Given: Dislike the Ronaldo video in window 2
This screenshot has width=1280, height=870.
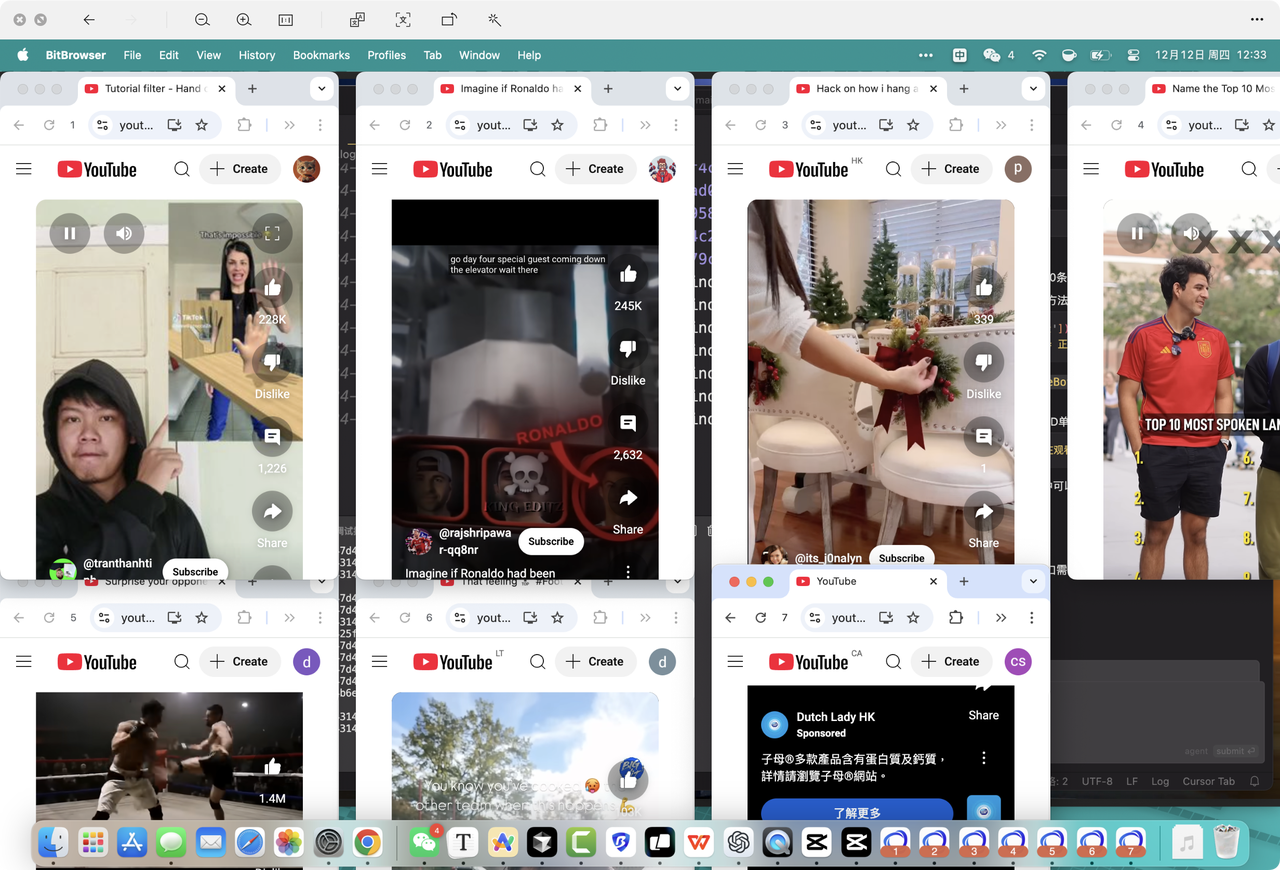Looking at the screenshot, I should coord(628,349).
